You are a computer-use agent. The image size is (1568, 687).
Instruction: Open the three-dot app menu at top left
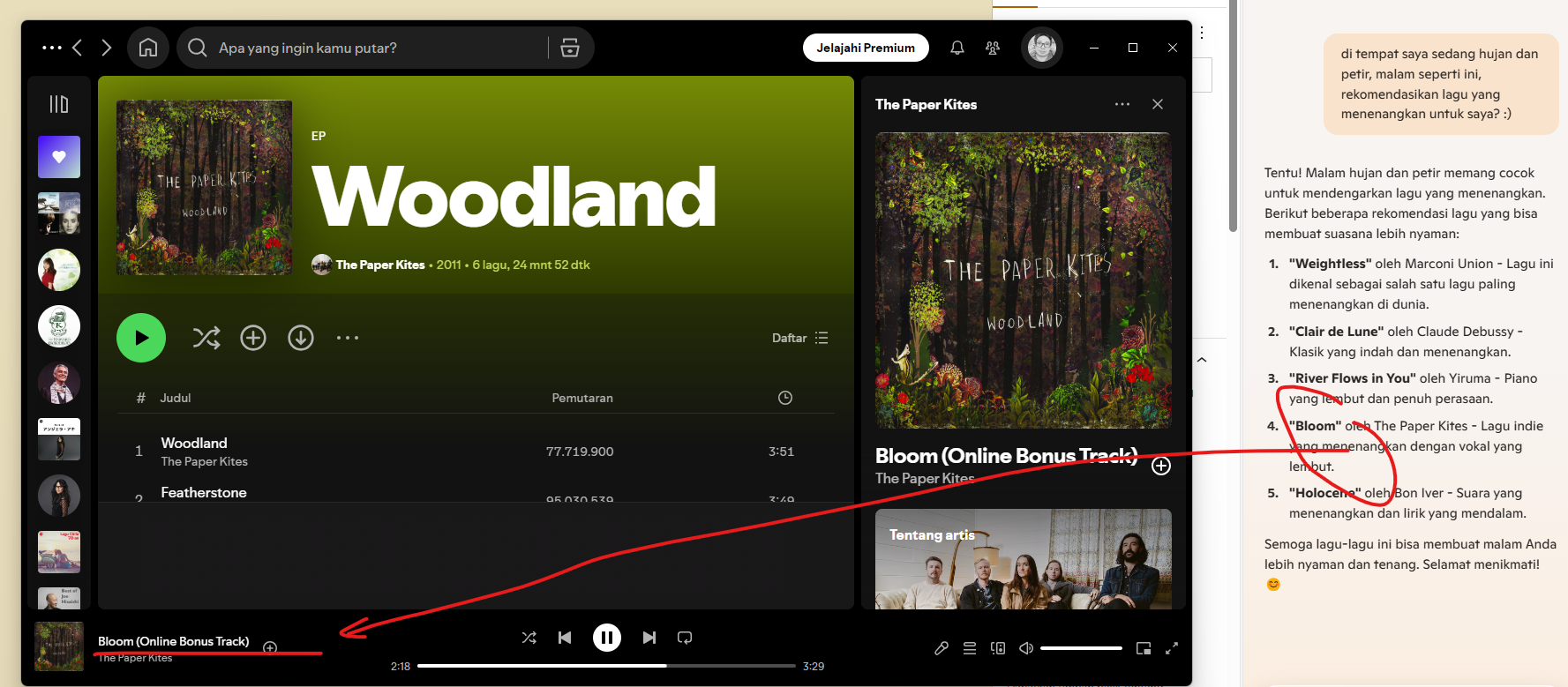[51, 48]
